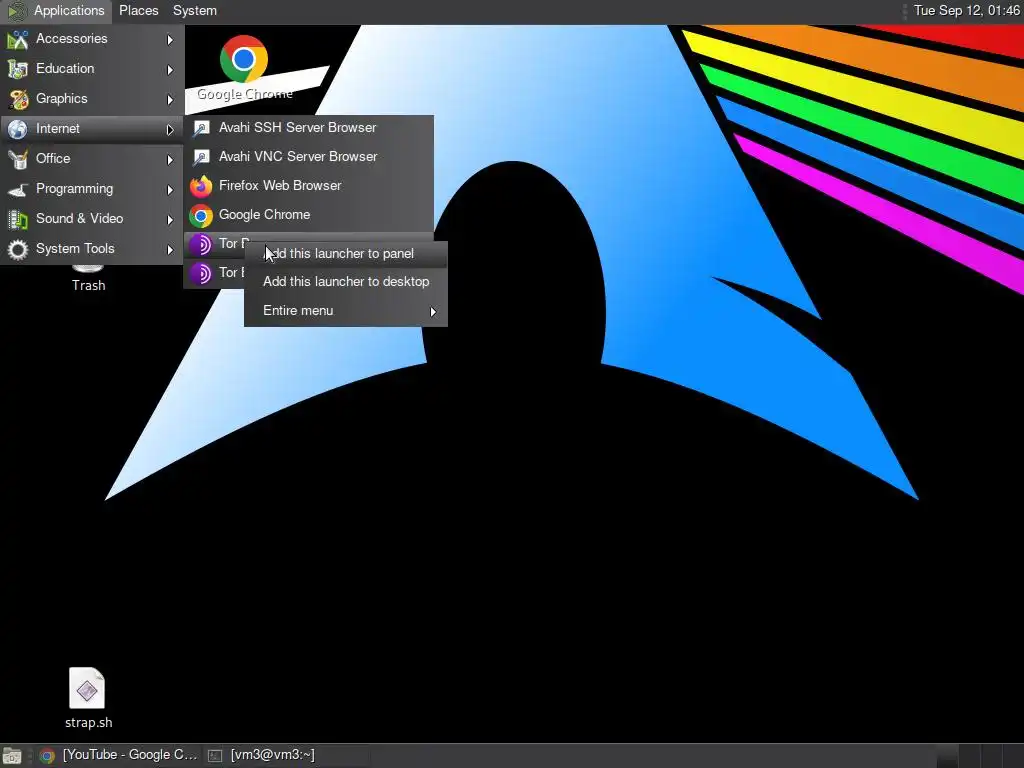Image resolution: width=1024 pixels, height=768 pixels.
Task: Switch to YouTube Google Chrome taskbar window
Action: pos(118,755)
